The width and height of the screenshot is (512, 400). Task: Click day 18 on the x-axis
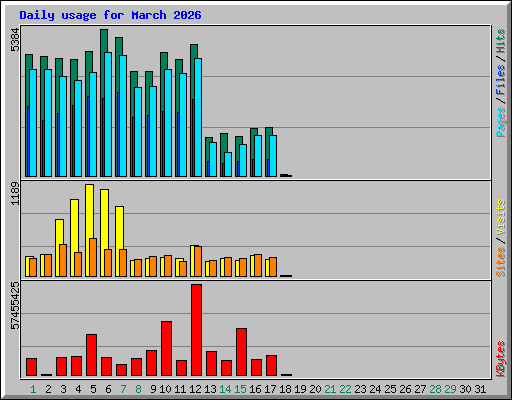pos(285,389)
